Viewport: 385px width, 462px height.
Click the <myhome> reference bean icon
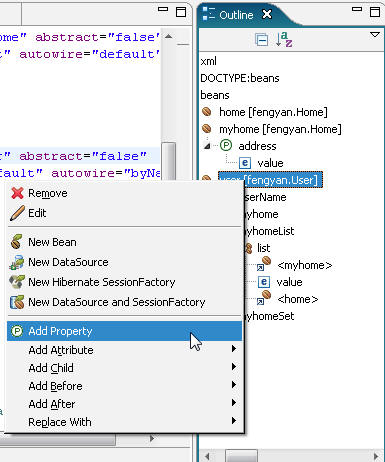264,263
